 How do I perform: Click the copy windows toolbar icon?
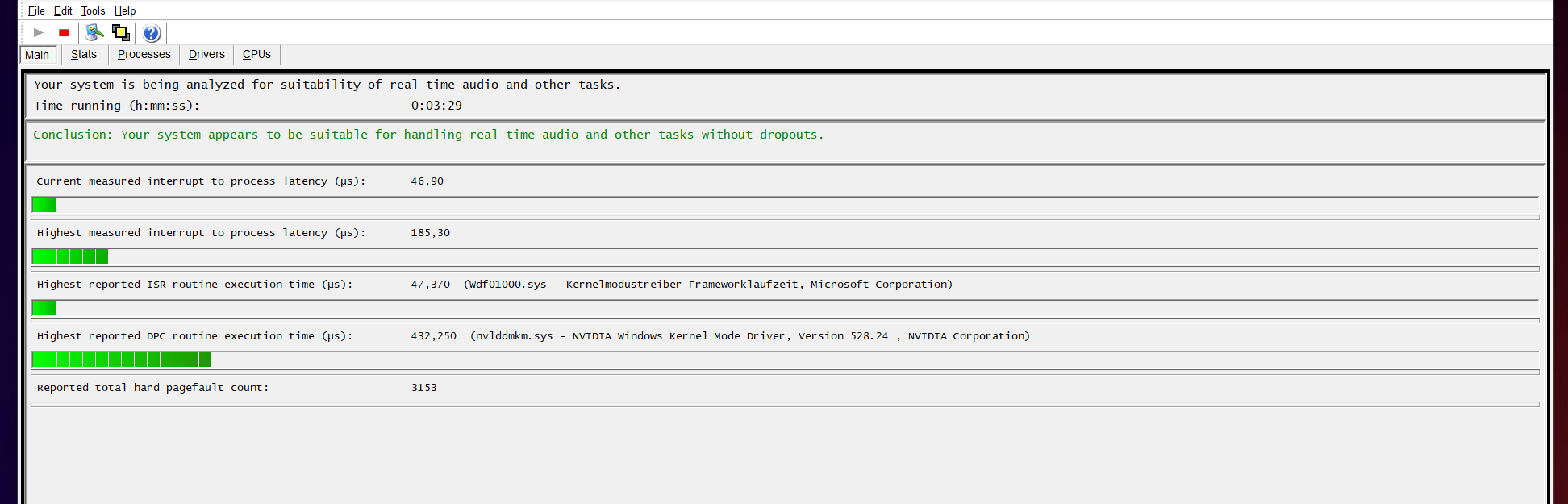coord(121,33)
